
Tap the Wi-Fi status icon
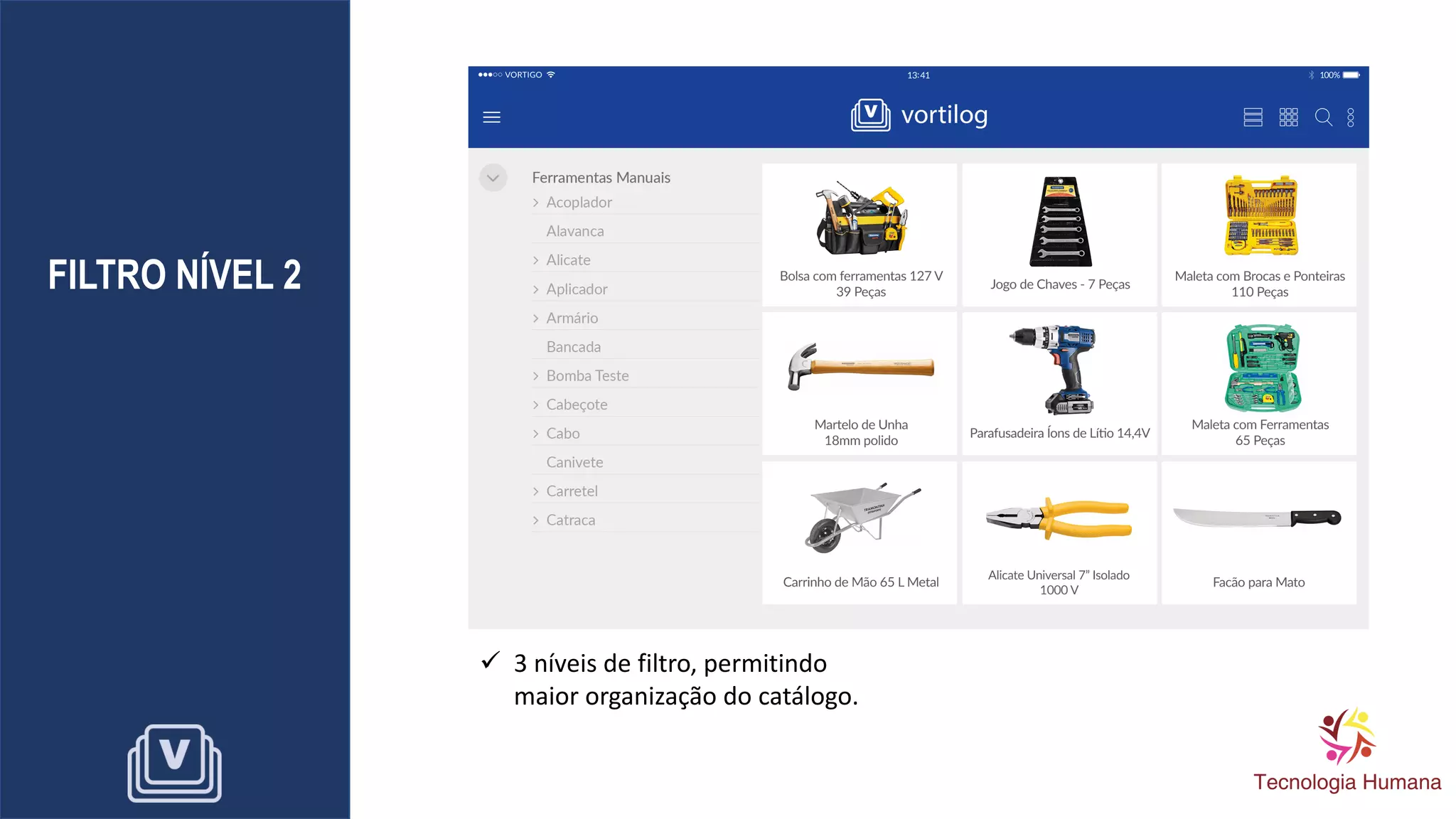pos(550,75)
